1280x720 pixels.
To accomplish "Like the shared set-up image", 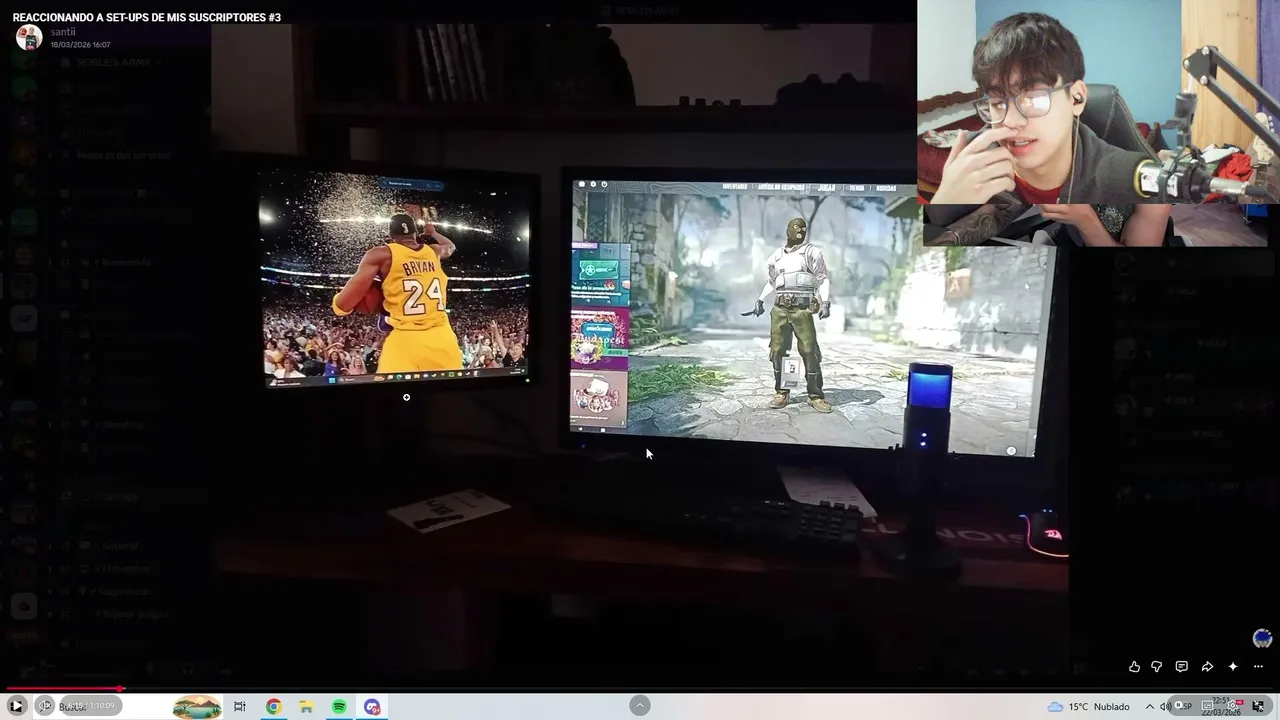I will [1134, 667].
